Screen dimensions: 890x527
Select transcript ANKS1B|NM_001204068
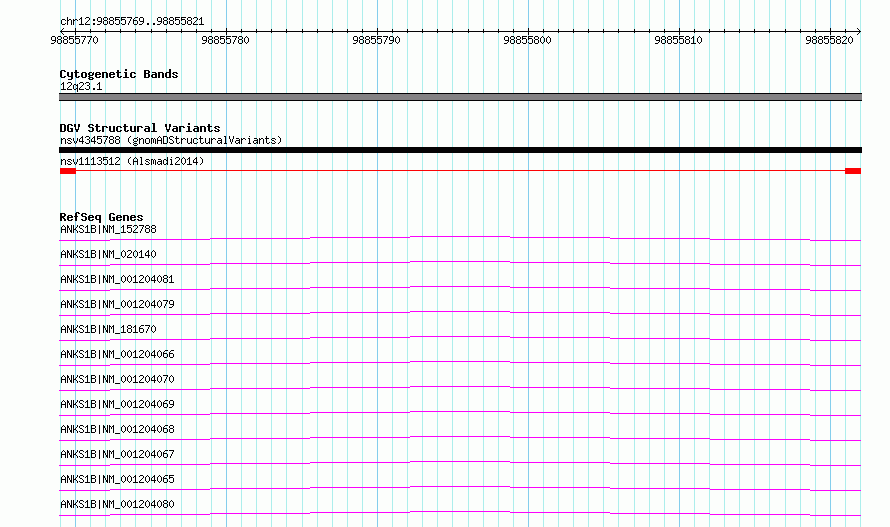117,429
